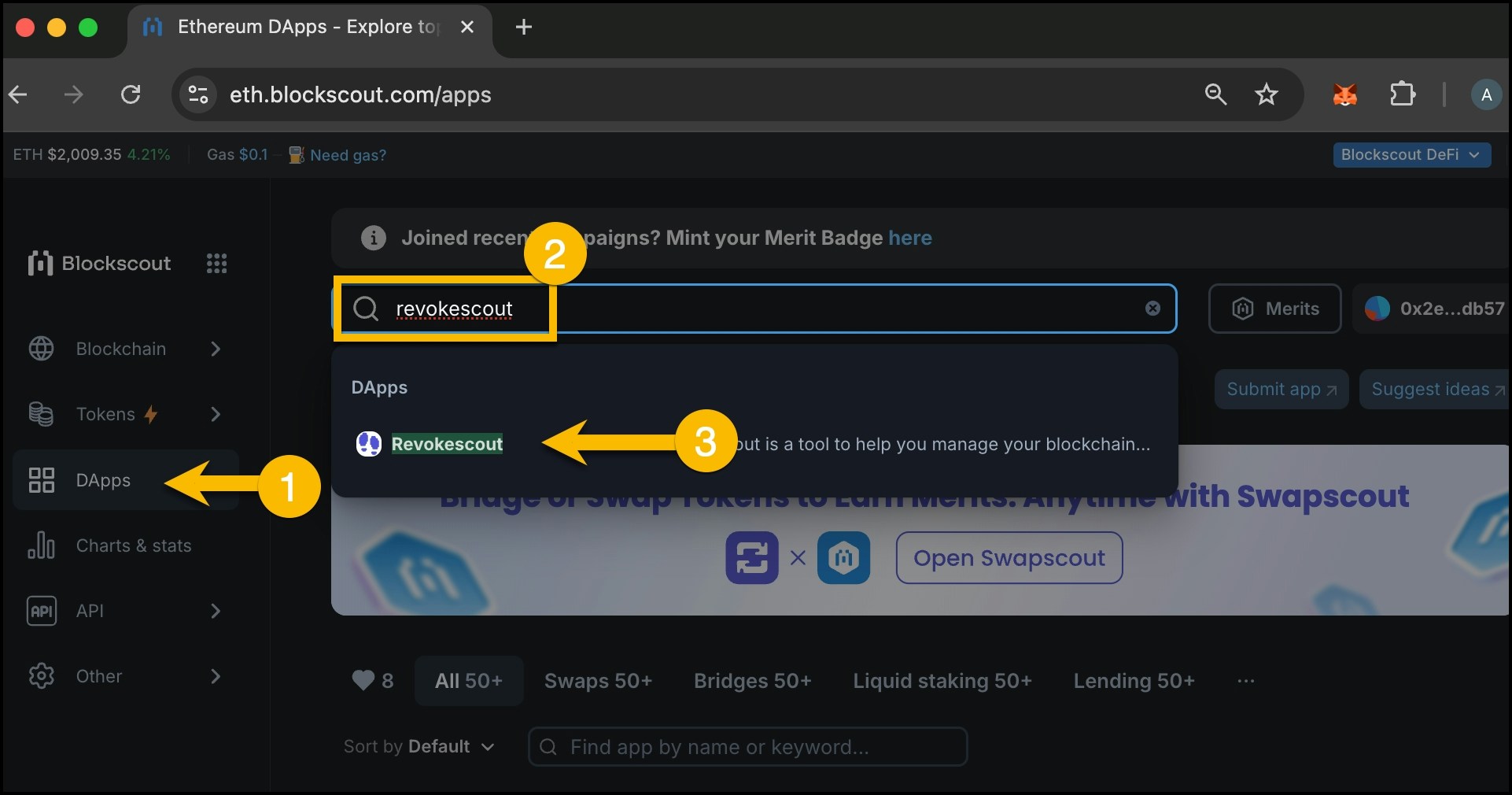Open the Blockscout DeFi dropdown
The image size is (1512, 795).
tap(1411, 155)
